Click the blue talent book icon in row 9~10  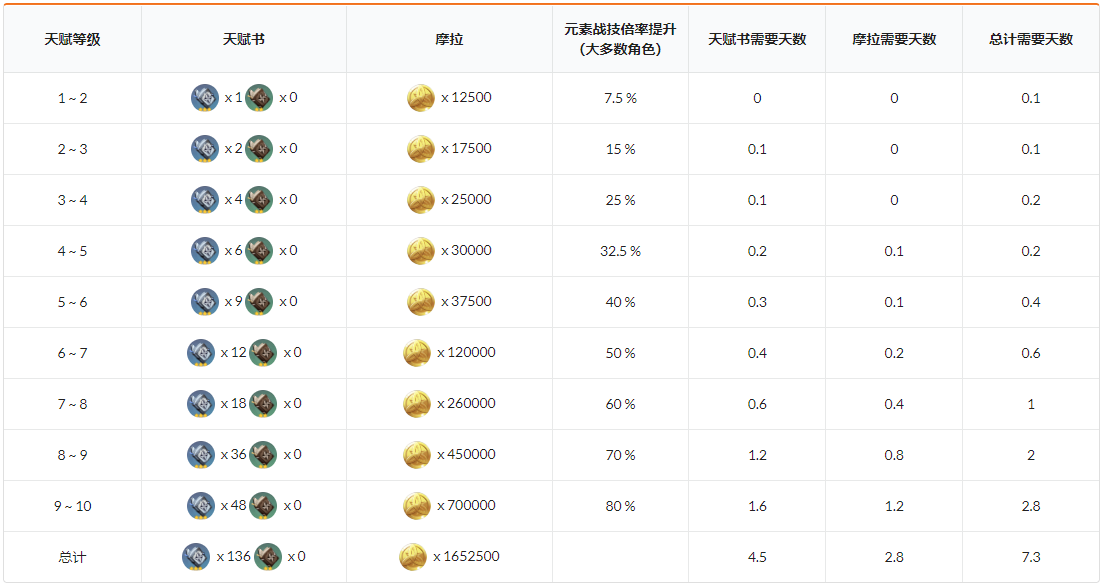coord(201,505)
